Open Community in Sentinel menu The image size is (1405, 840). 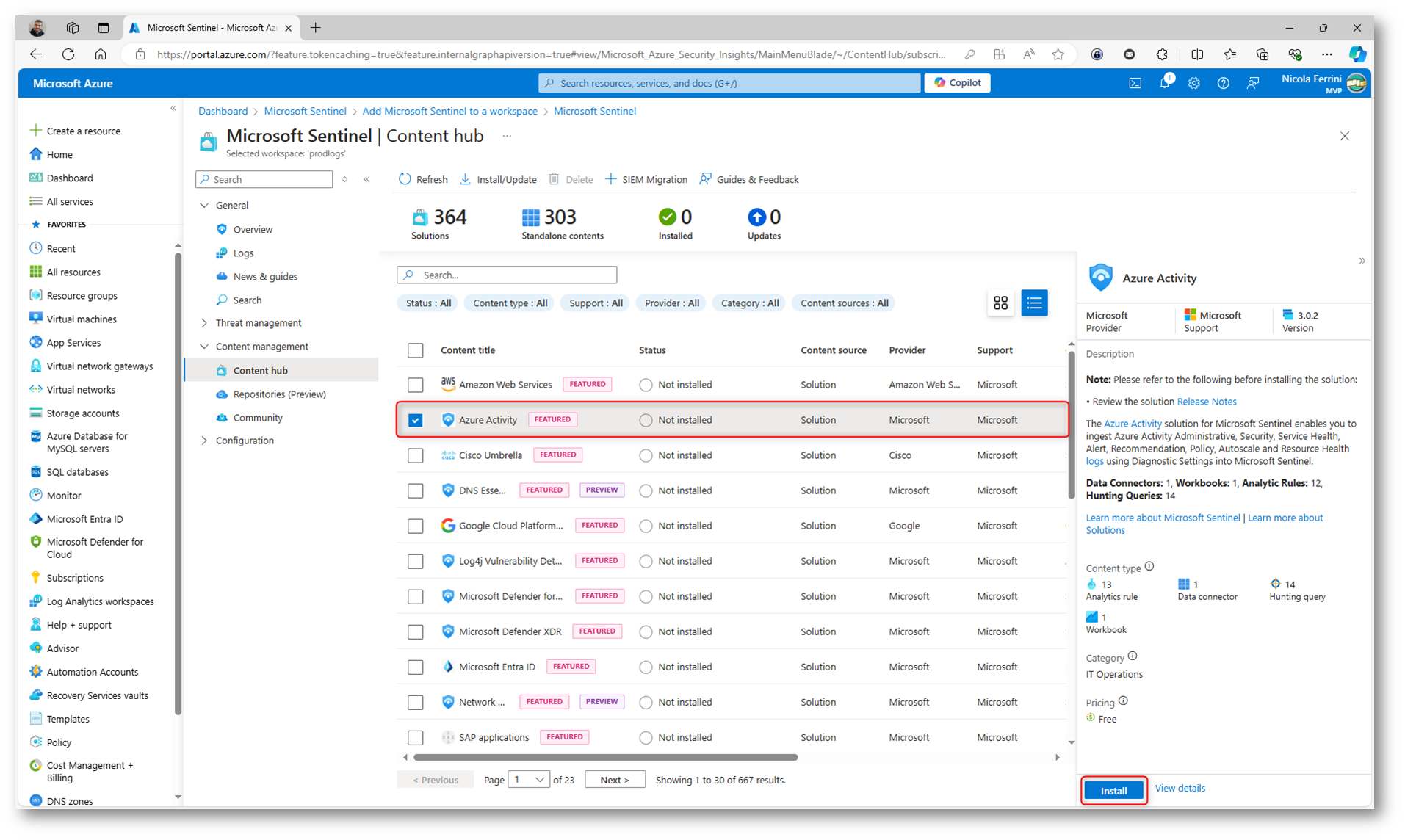(x=258, y=418)
